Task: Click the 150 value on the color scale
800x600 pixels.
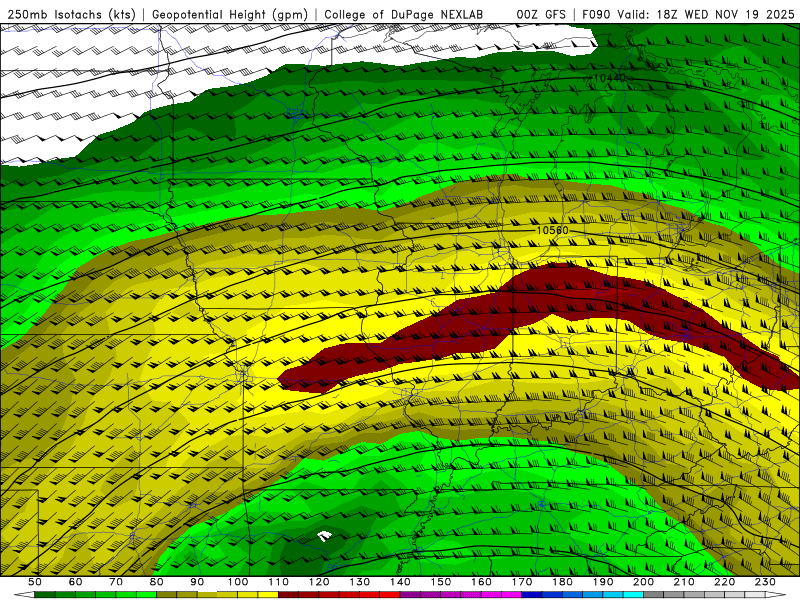Action: [441, 582]
